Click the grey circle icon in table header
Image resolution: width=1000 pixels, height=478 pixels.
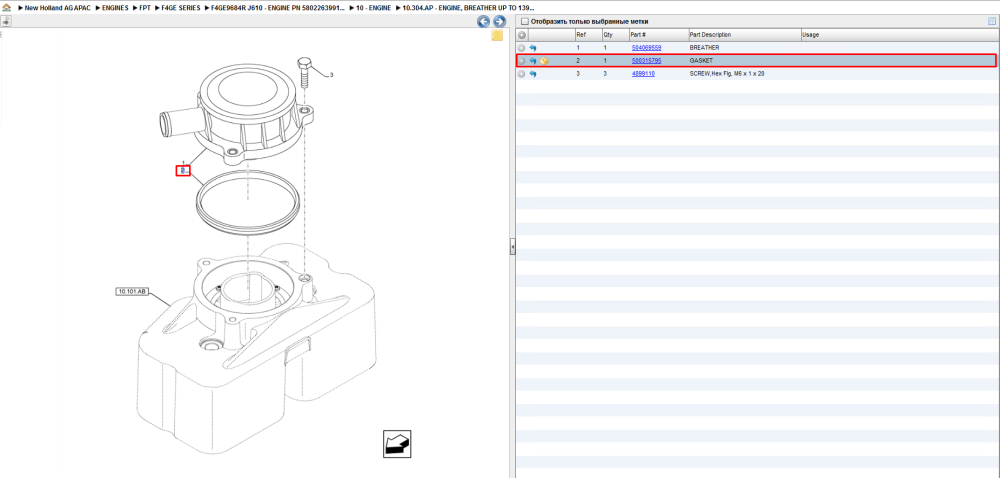pyautogui.click(x=522, y=35)
